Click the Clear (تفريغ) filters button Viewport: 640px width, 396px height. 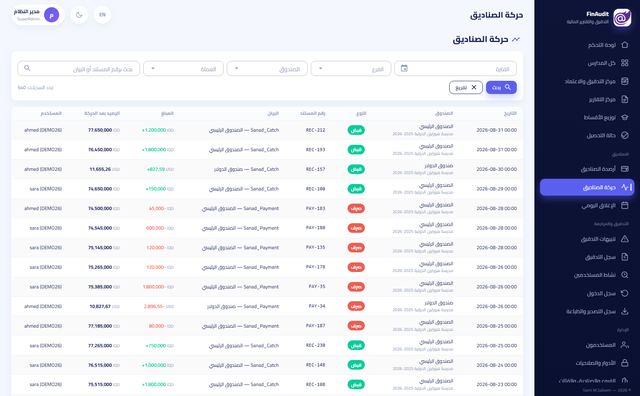pyautogui.click(x=466, y=87)
